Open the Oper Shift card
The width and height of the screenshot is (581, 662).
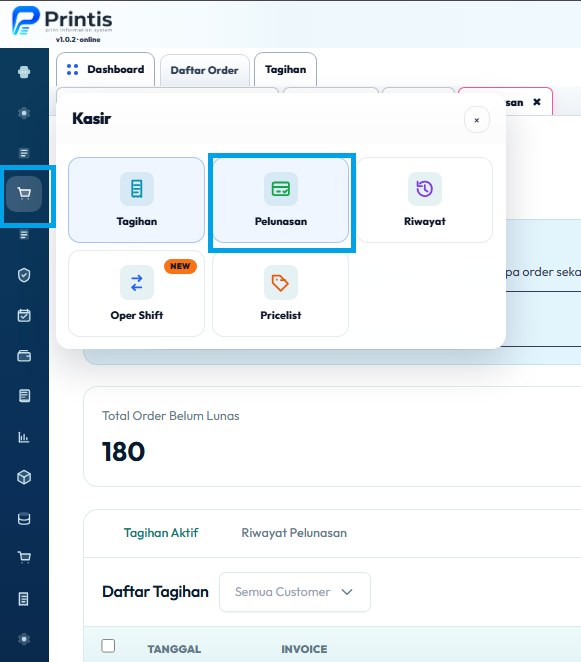pyautogui.click(x=136, y=293)
